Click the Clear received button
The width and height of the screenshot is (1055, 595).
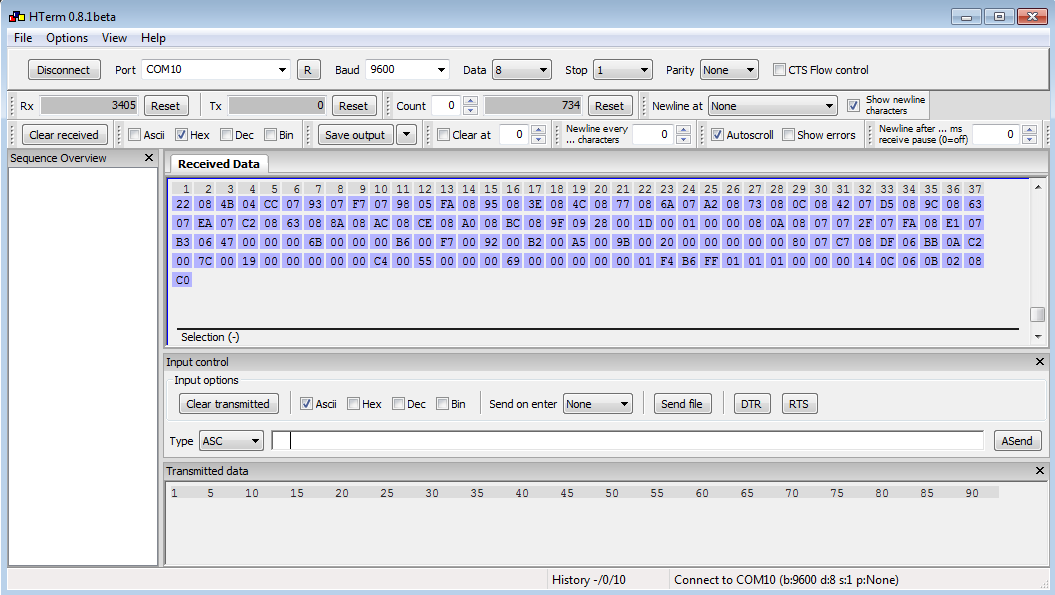point(64,135)
